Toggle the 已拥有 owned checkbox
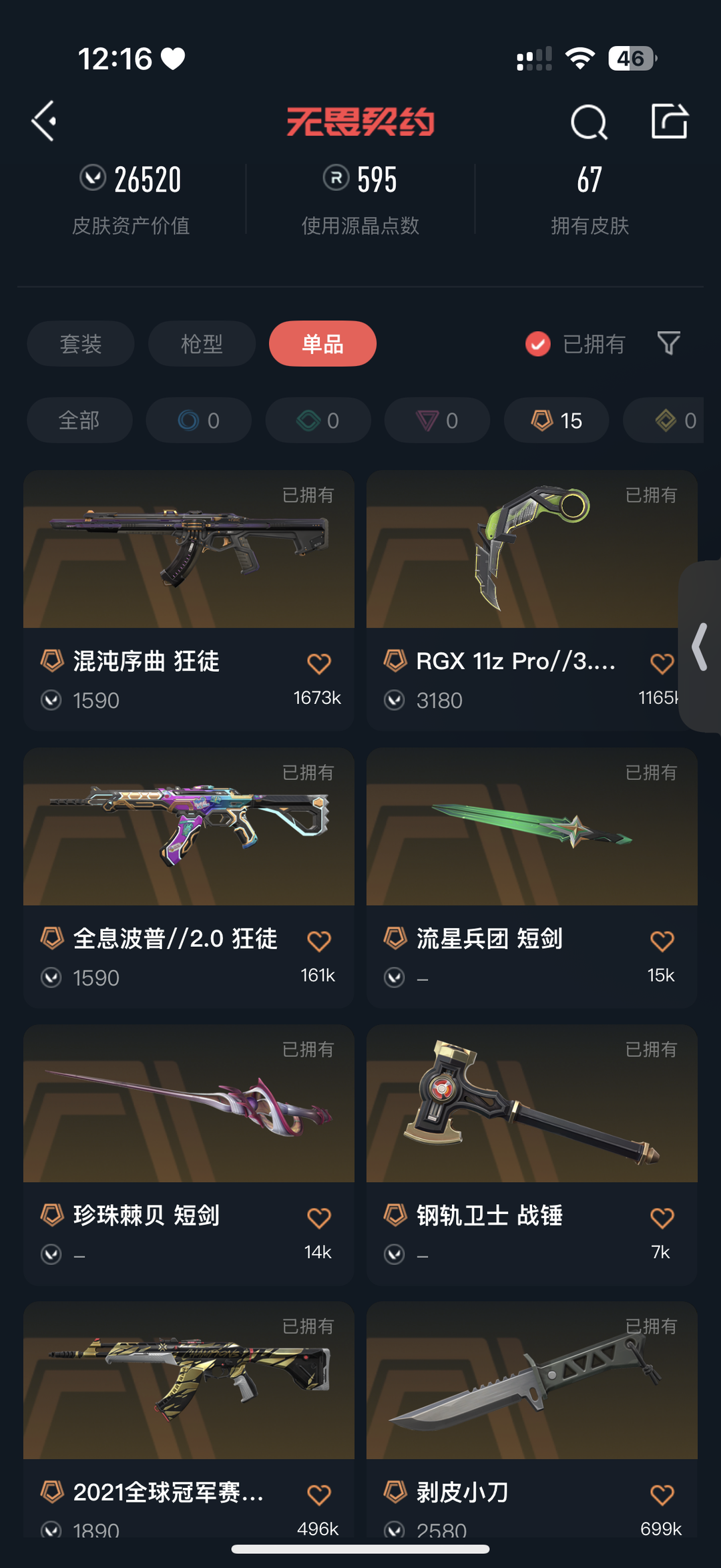 coord(538,344)
